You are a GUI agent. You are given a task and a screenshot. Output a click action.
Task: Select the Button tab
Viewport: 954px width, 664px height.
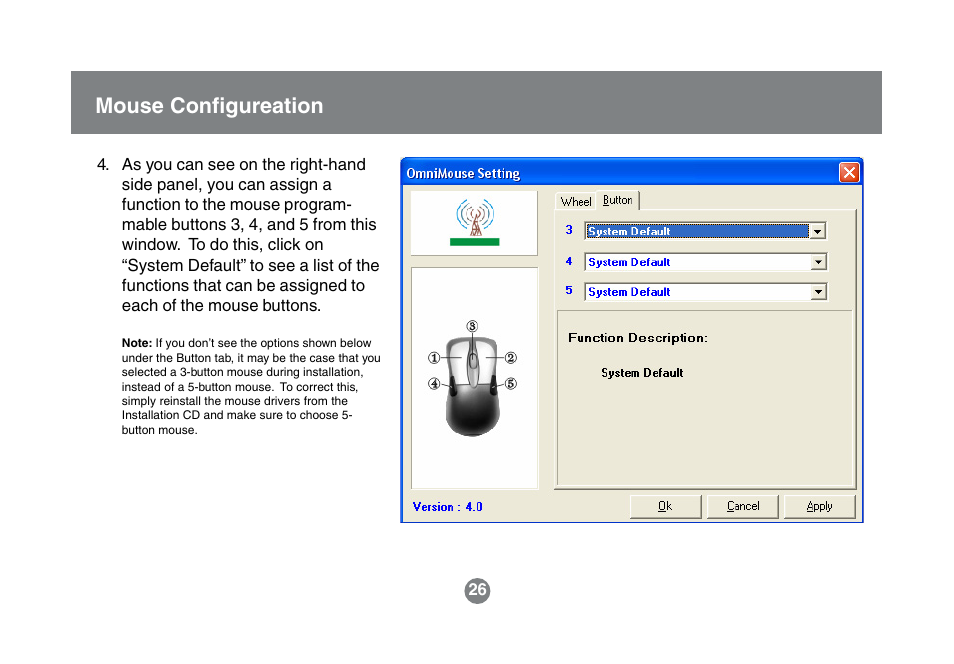tap(618, 200)
